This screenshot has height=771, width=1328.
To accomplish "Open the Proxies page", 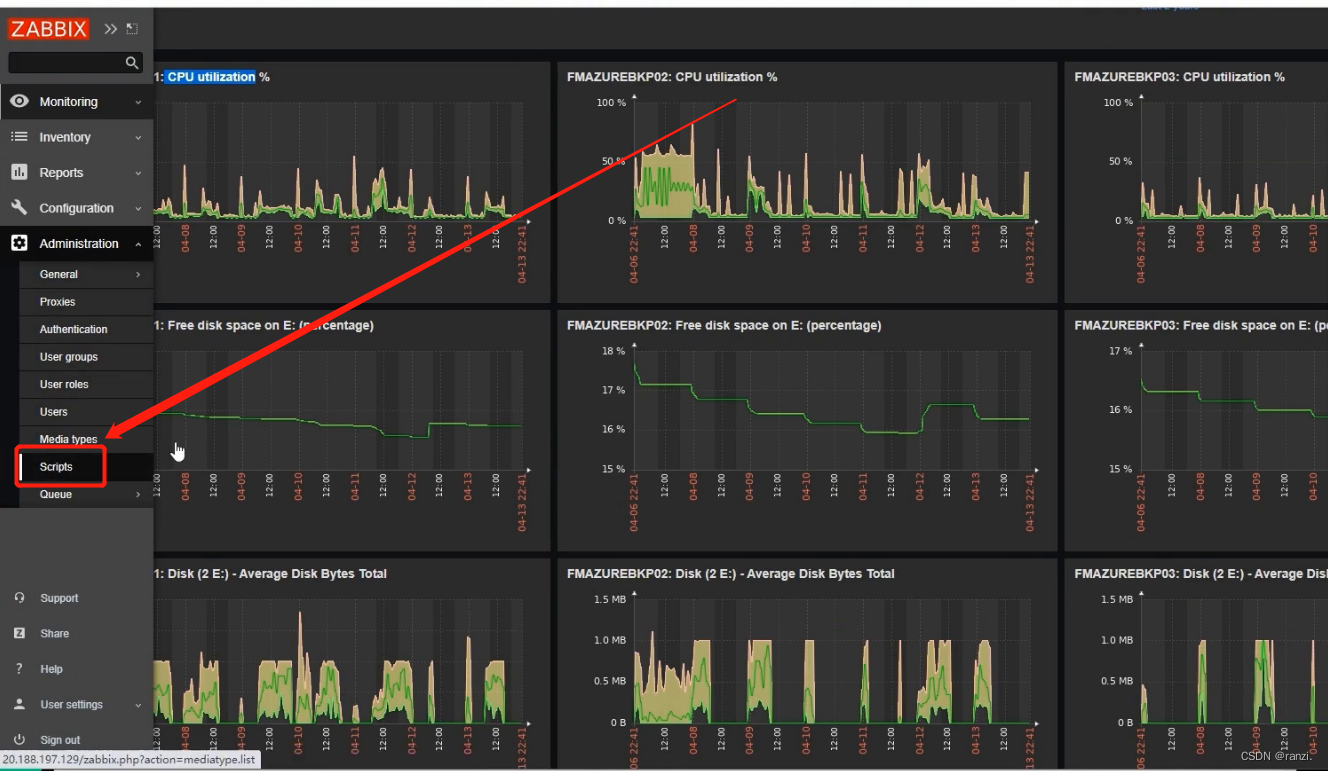I will pos(86,302).
